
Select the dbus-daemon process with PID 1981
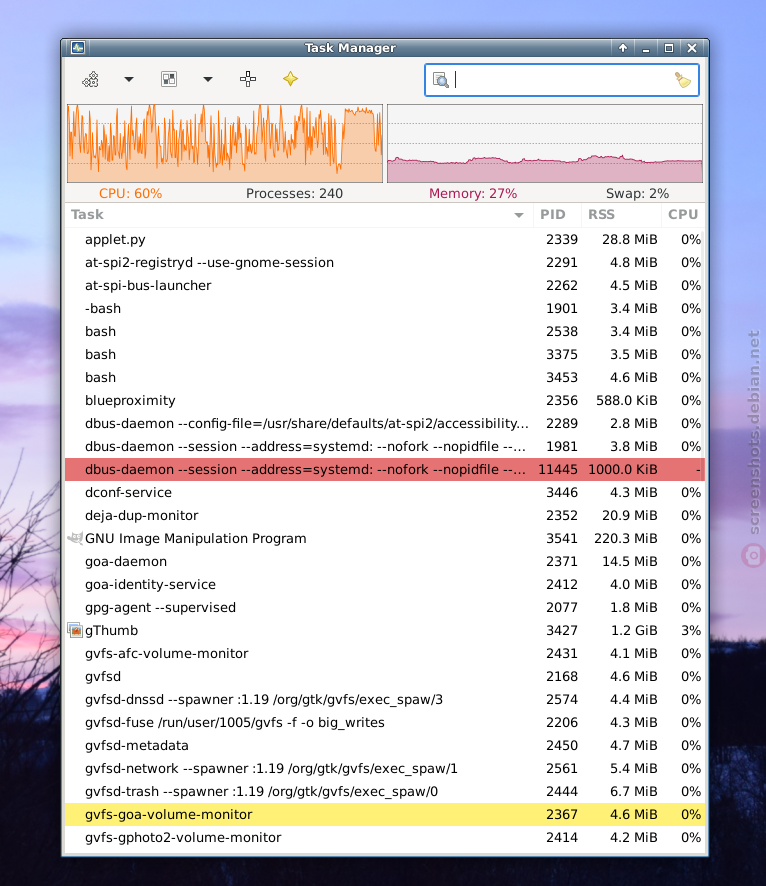click(385, 446)
